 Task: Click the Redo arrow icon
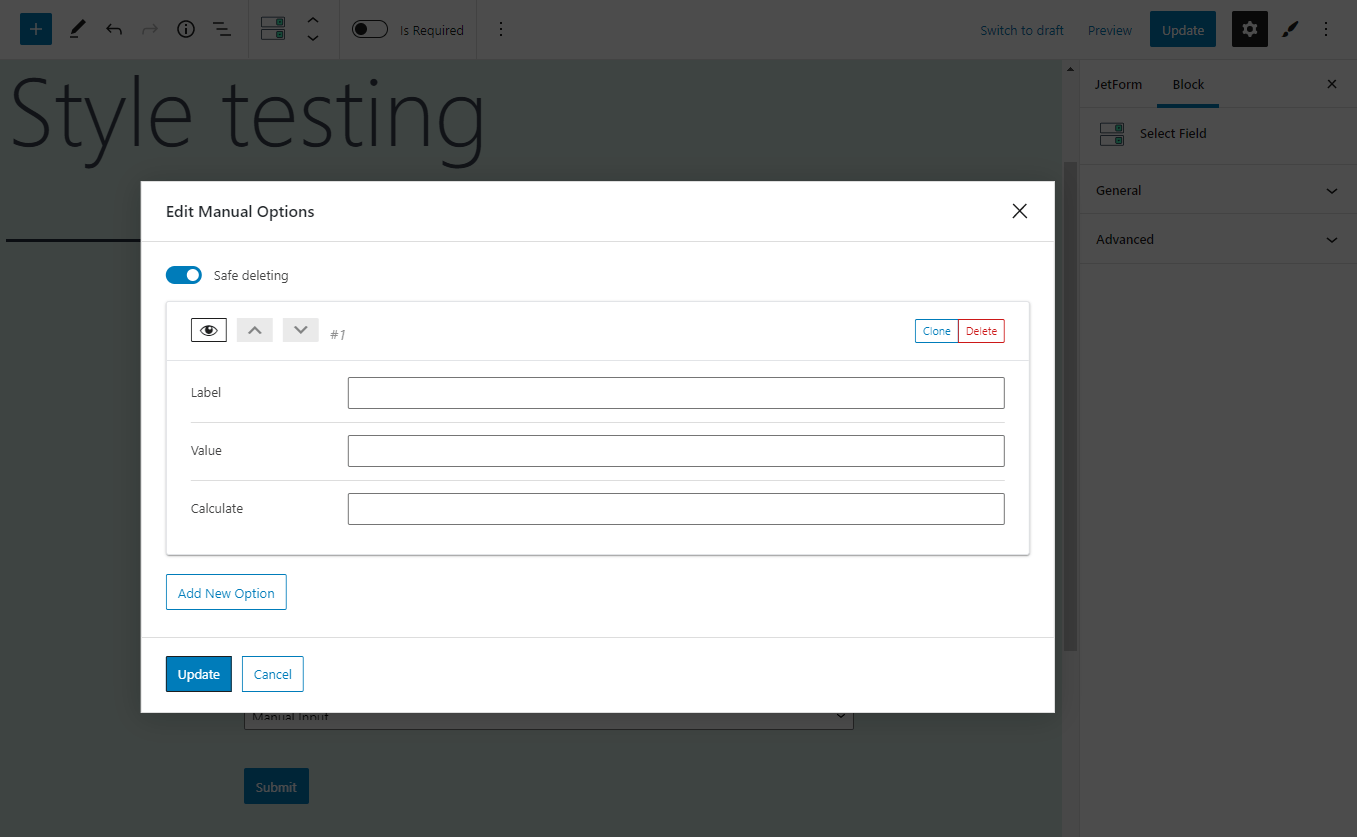pyautogui.click(x=149, y=29)
